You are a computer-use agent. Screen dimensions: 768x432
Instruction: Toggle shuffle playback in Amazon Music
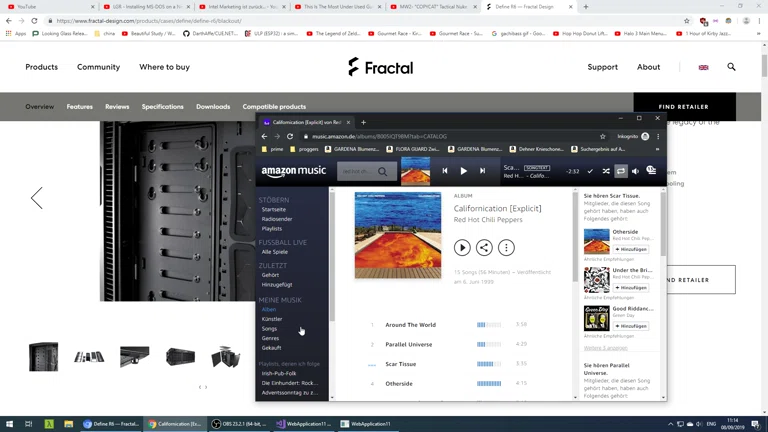(605, 171)
